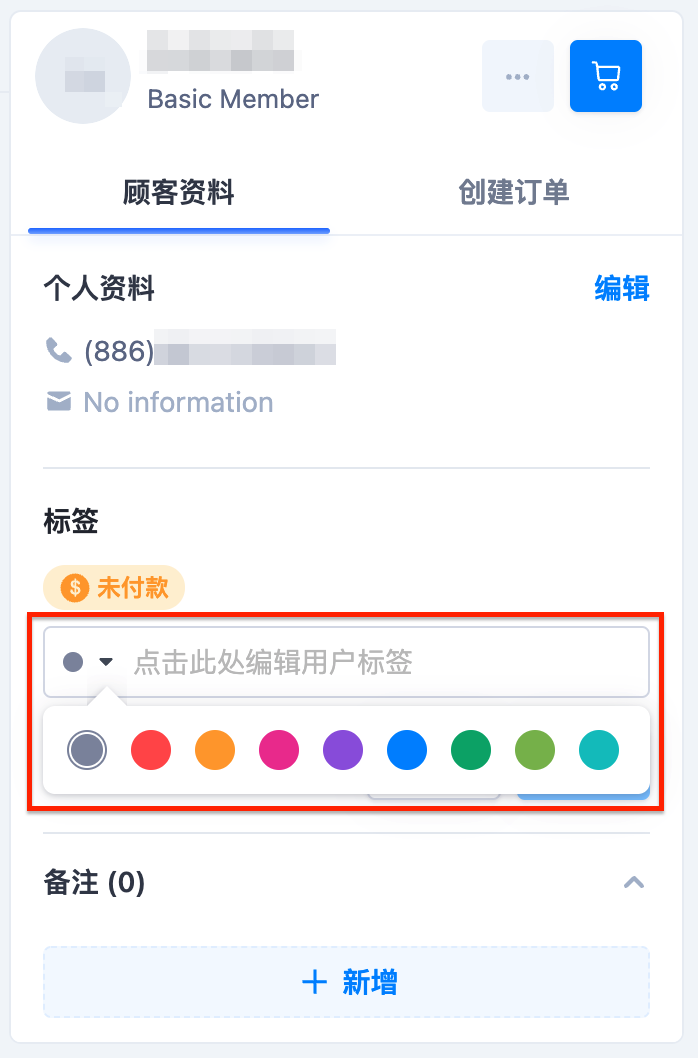
Task: Choose the orange color swatch
Action: click(x=215, y=750)
